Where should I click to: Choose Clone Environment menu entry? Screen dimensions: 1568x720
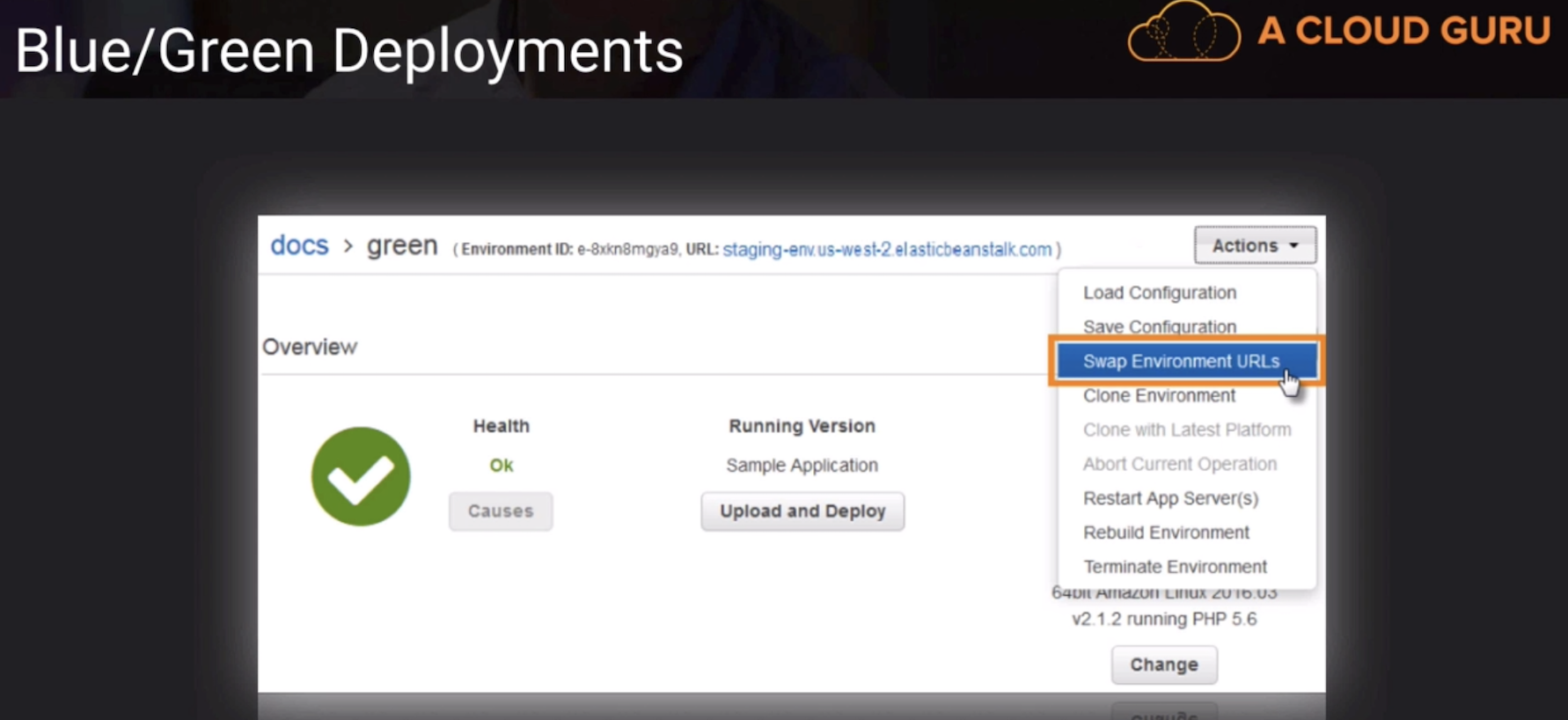coord(1159,395)
